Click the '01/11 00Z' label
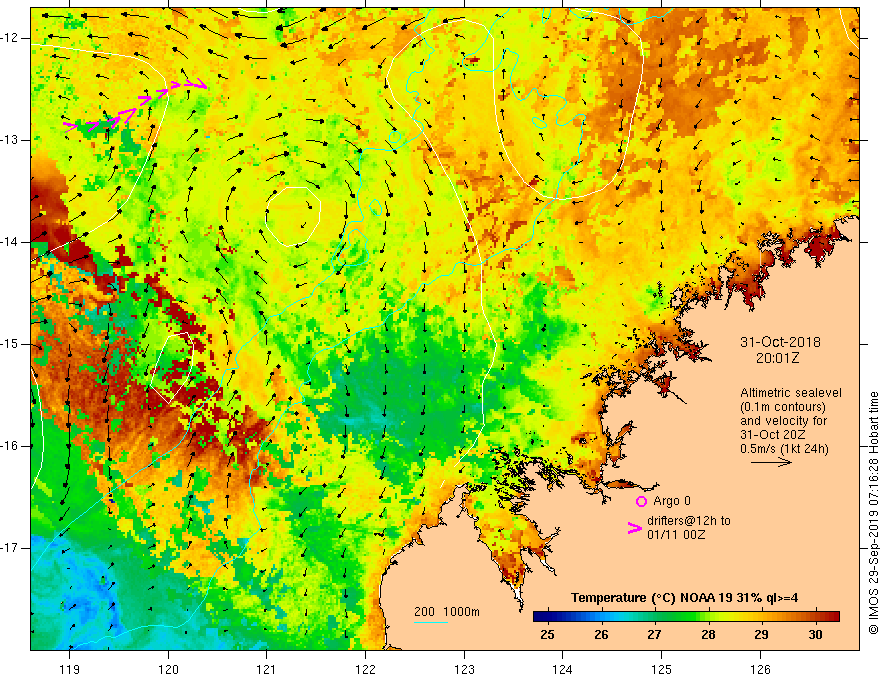The width and height of the screenshot is (880, 680). (x=676, y=535)
